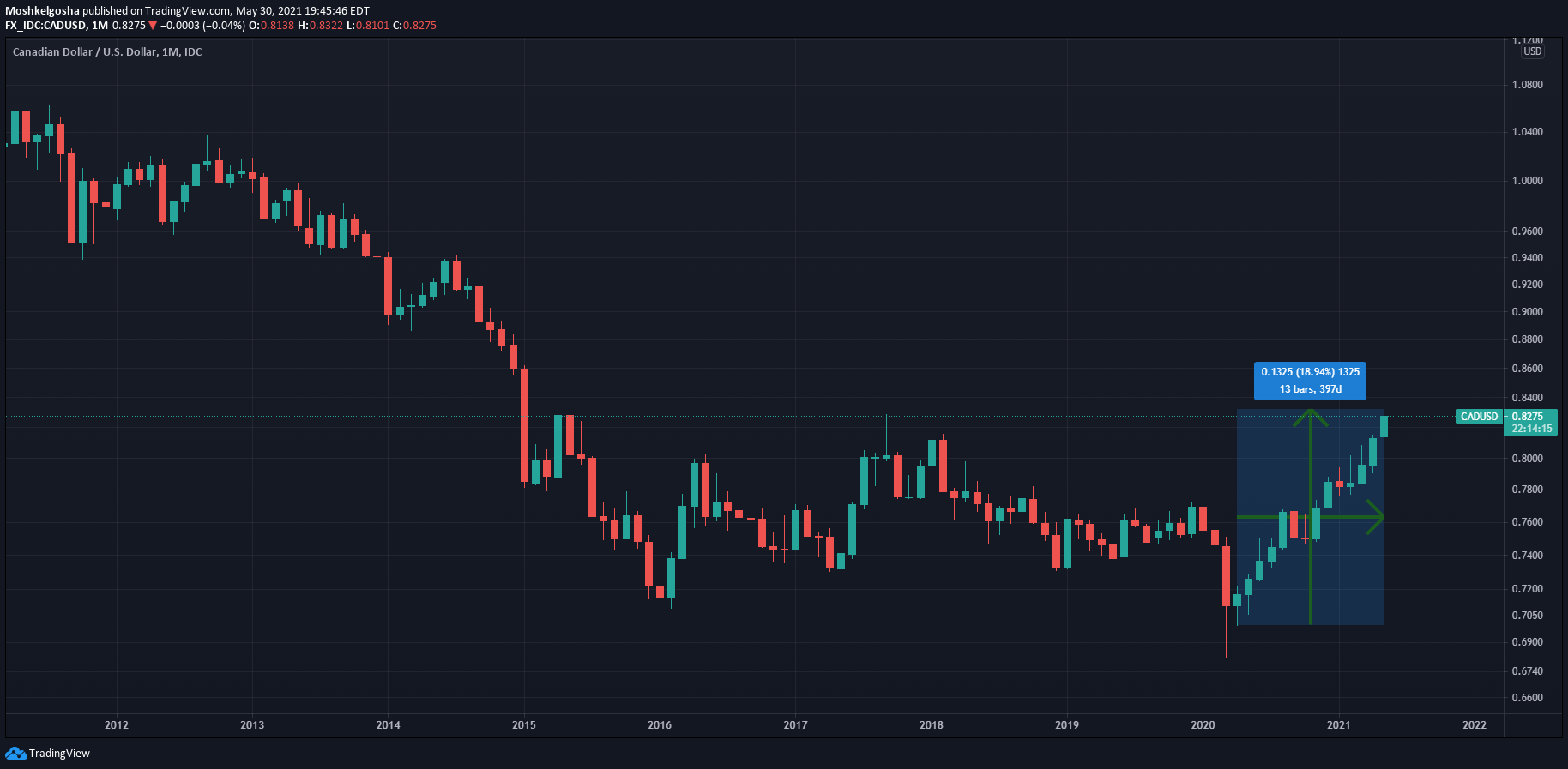Click the long red January 2015 candle
The height and width of the screenshot is (769, 1568).
tap(524, 425)
